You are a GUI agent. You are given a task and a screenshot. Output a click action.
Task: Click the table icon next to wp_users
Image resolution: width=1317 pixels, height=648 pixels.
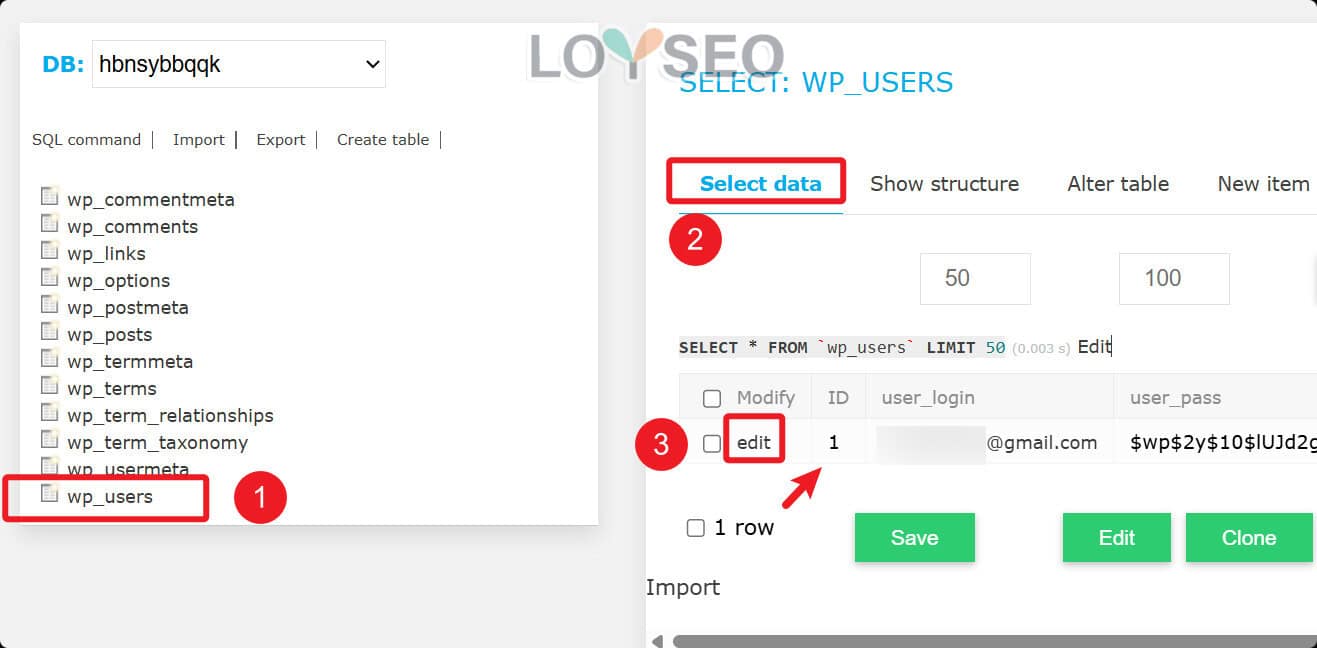click(50, 493)
